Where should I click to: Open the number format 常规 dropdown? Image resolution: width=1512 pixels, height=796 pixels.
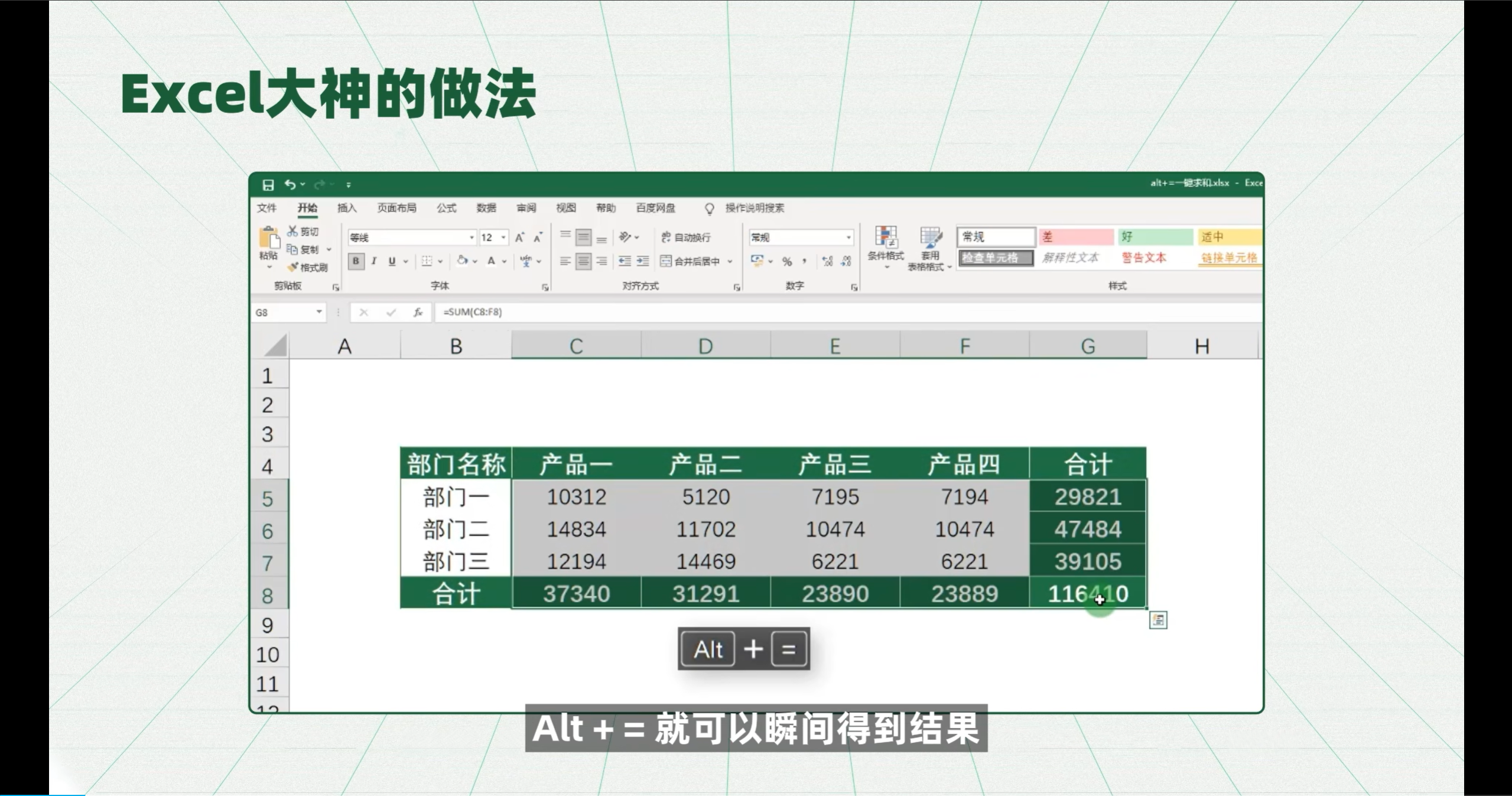(x=848, y=238)
